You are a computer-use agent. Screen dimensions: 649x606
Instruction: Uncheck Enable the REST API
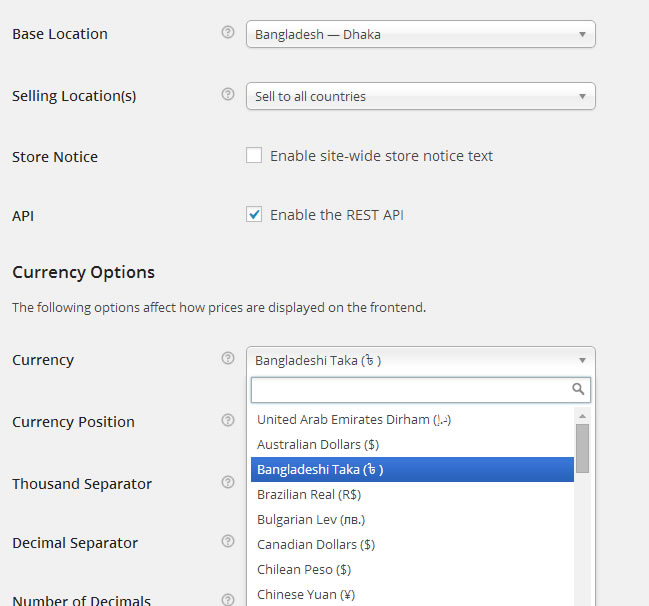[254, 214]
